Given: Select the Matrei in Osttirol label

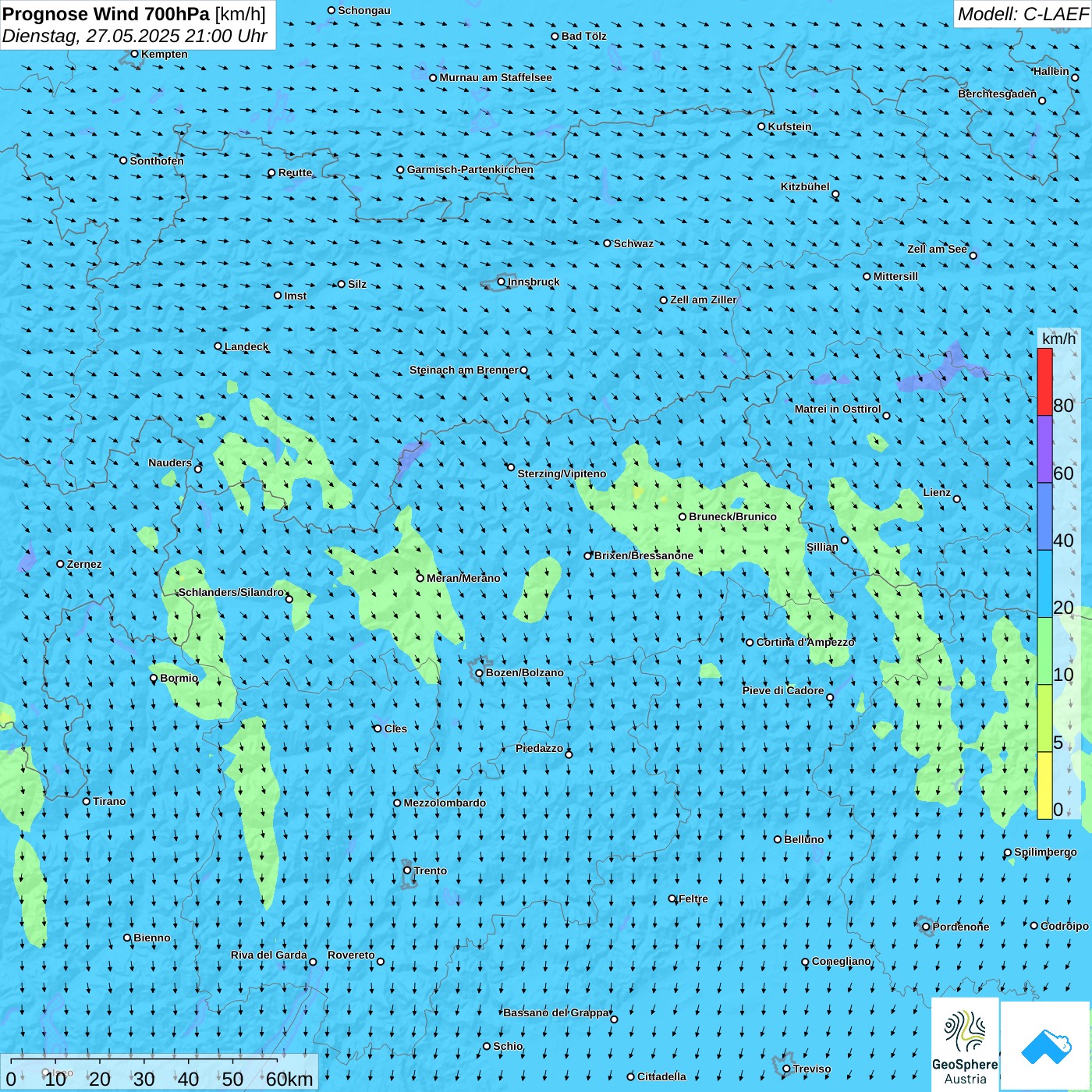Looking at the screenshot, I should 838,409.
